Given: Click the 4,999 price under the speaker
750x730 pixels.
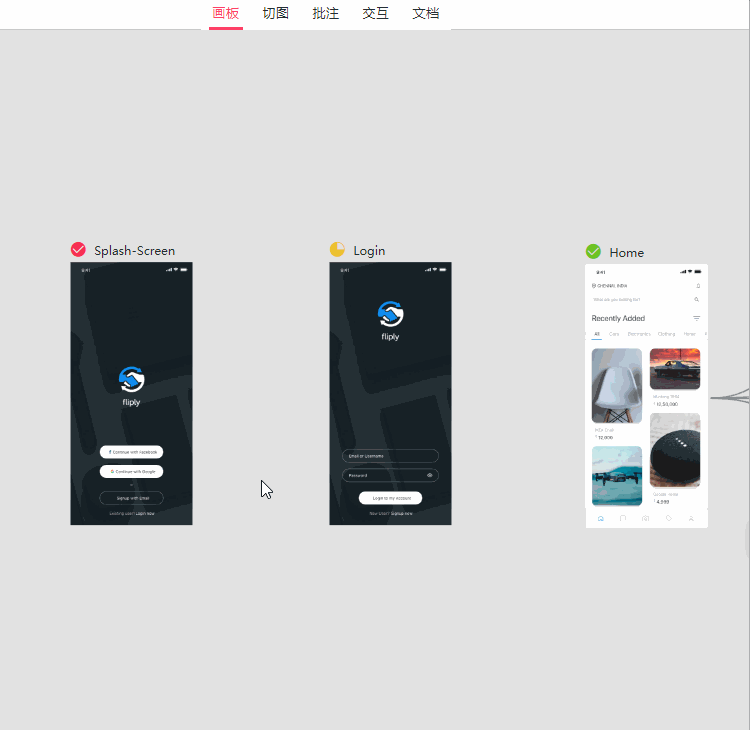Looking at the screenshot, I should [662, 502].
